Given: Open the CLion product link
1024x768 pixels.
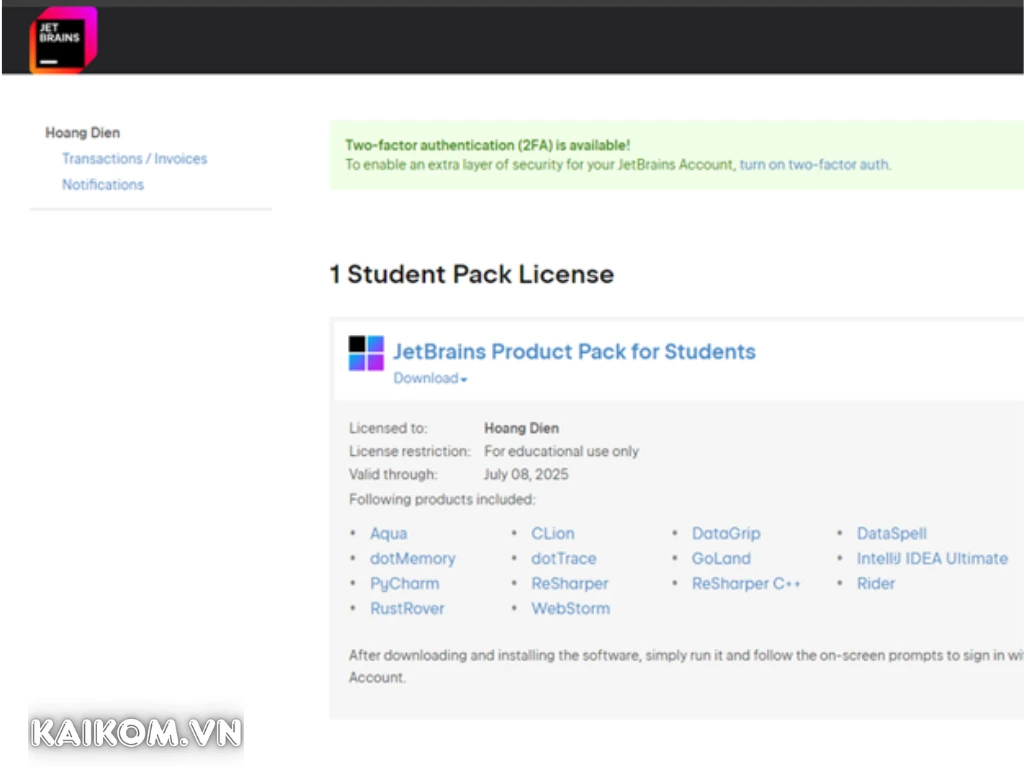Looking at the screenshot, I should [x=553, y=534].
